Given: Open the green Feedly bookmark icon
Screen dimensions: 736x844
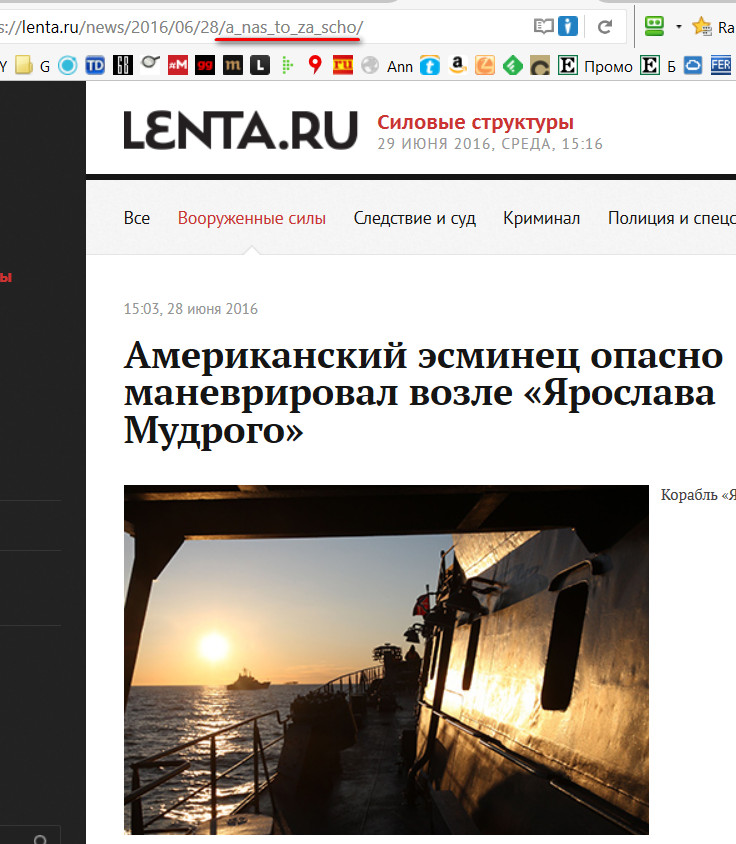Looking at the screenshot, I should coord(512,66).
